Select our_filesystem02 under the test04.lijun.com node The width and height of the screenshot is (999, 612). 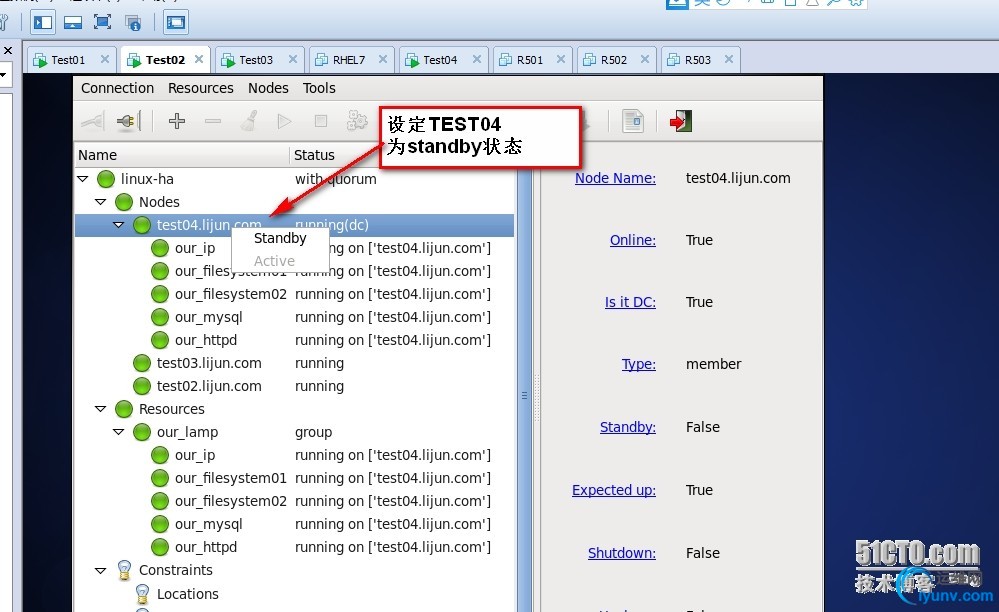click(294, 294)
